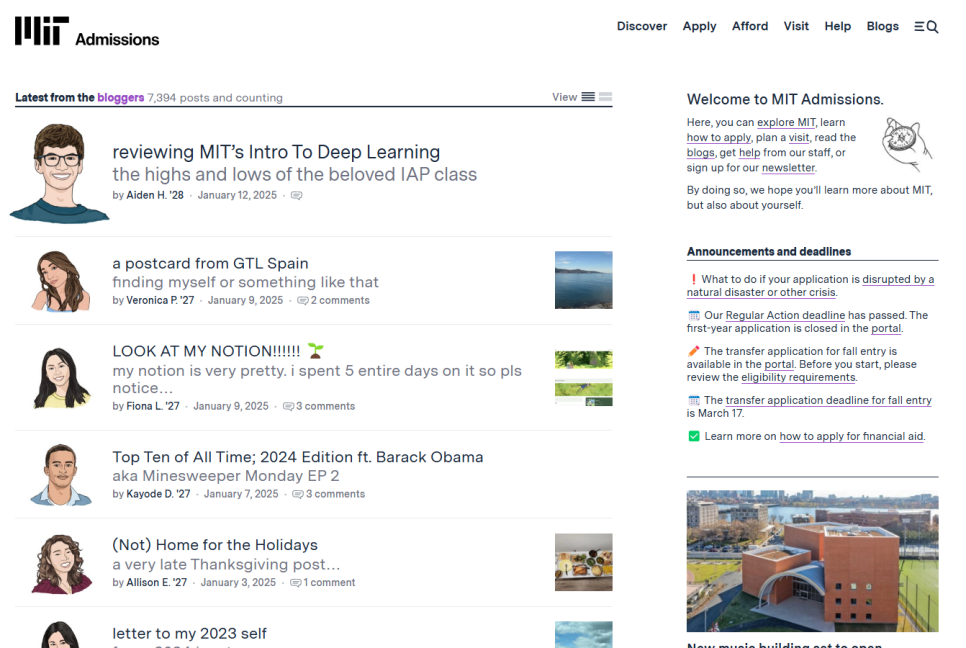Click the music building aerial photo
The width and height of the screenshot is (966, 648).
[813, 561]
